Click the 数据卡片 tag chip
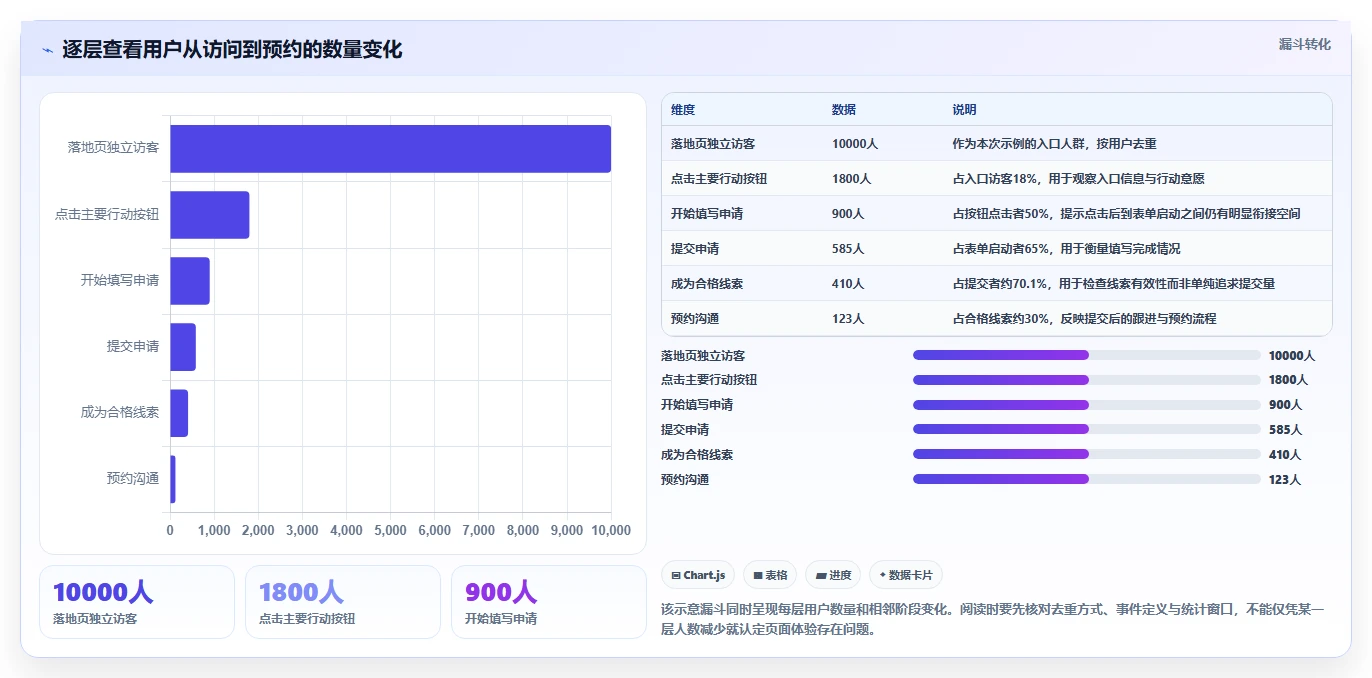The image size is (1372, 678). tap(906, 575)
